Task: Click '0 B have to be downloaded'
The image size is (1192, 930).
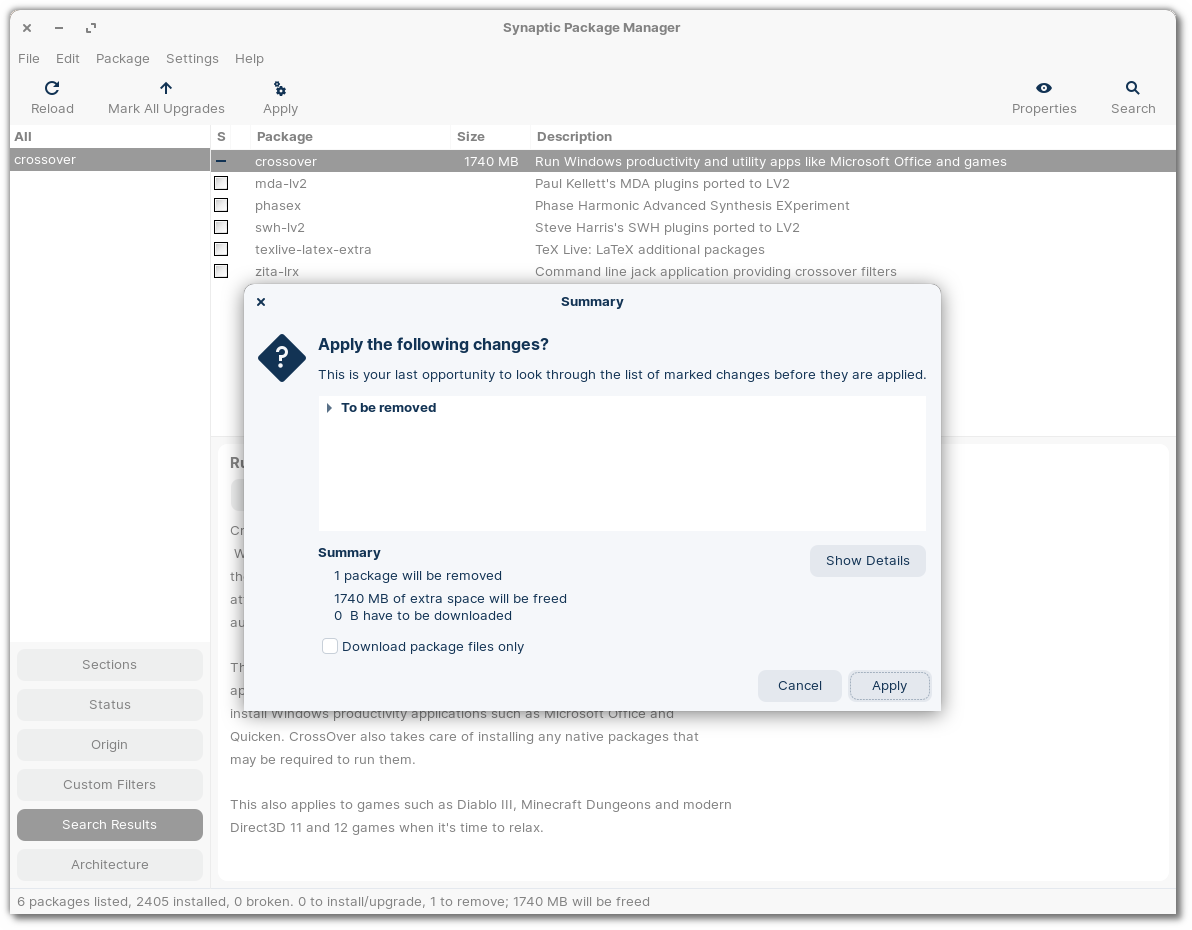Action: pos(423,616)
